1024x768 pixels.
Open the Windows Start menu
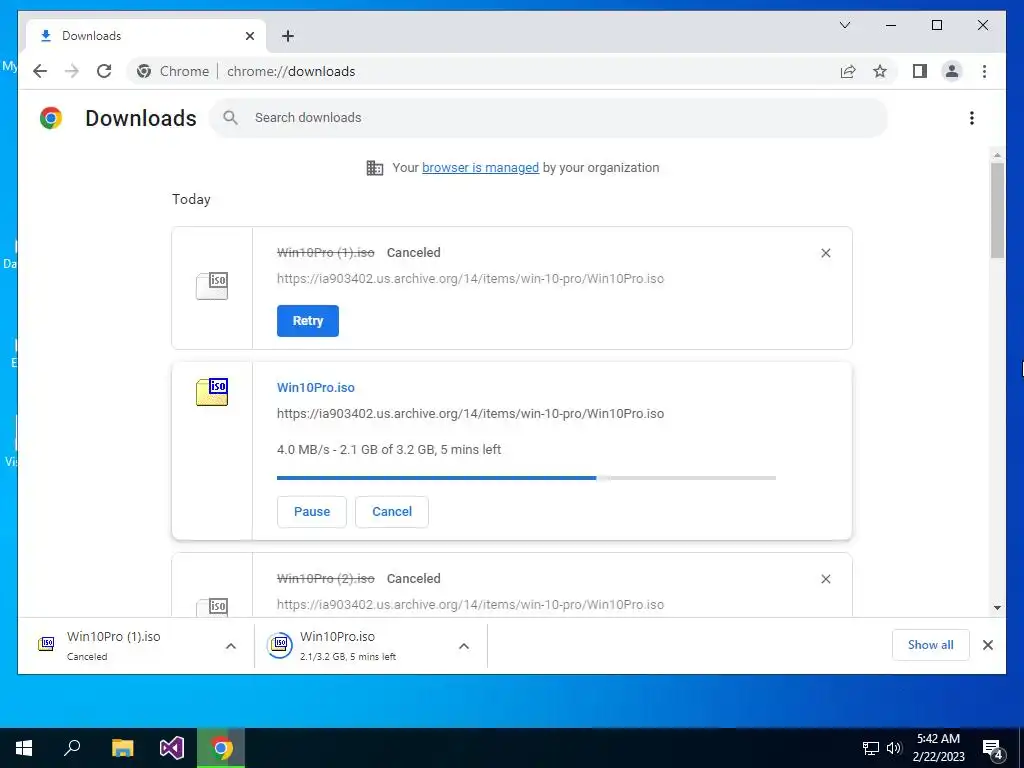click(24, 748)
